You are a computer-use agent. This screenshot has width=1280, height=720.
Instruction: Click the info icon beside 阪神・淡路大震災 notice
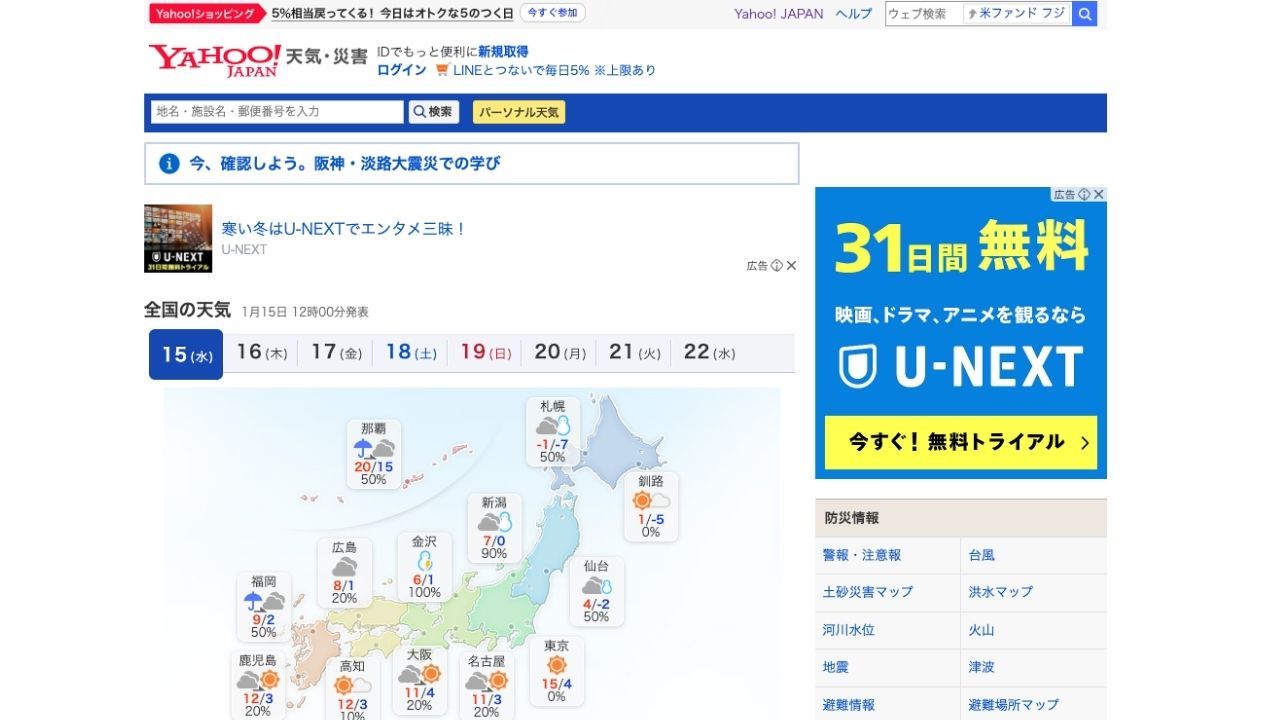point(170,163)
